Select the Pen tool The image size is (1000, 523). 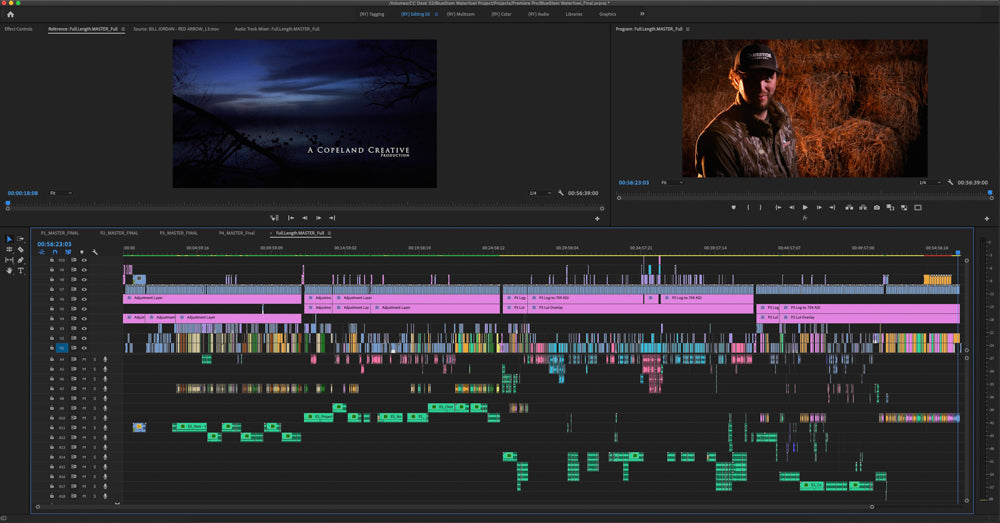[20, 260]
